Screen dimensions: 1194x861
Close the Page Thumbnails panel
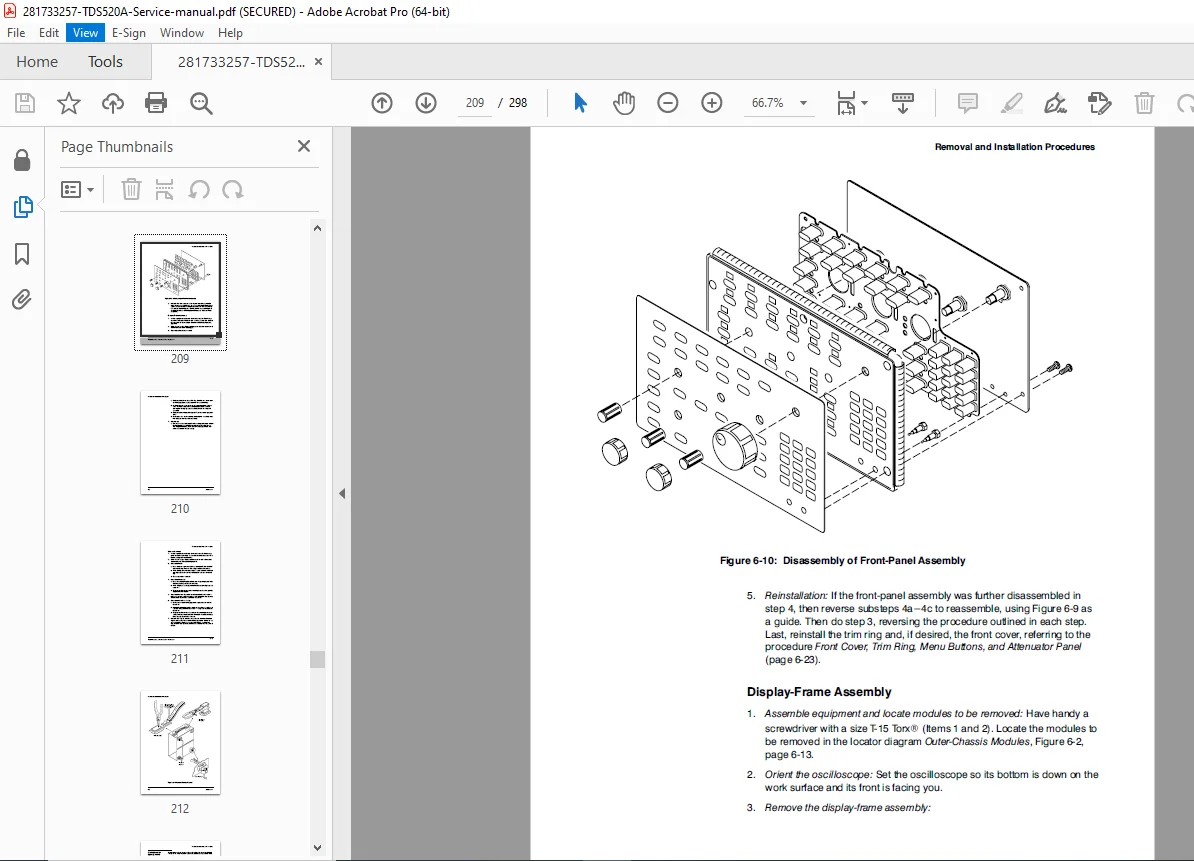pyautogui.click(x=304, y=146)
